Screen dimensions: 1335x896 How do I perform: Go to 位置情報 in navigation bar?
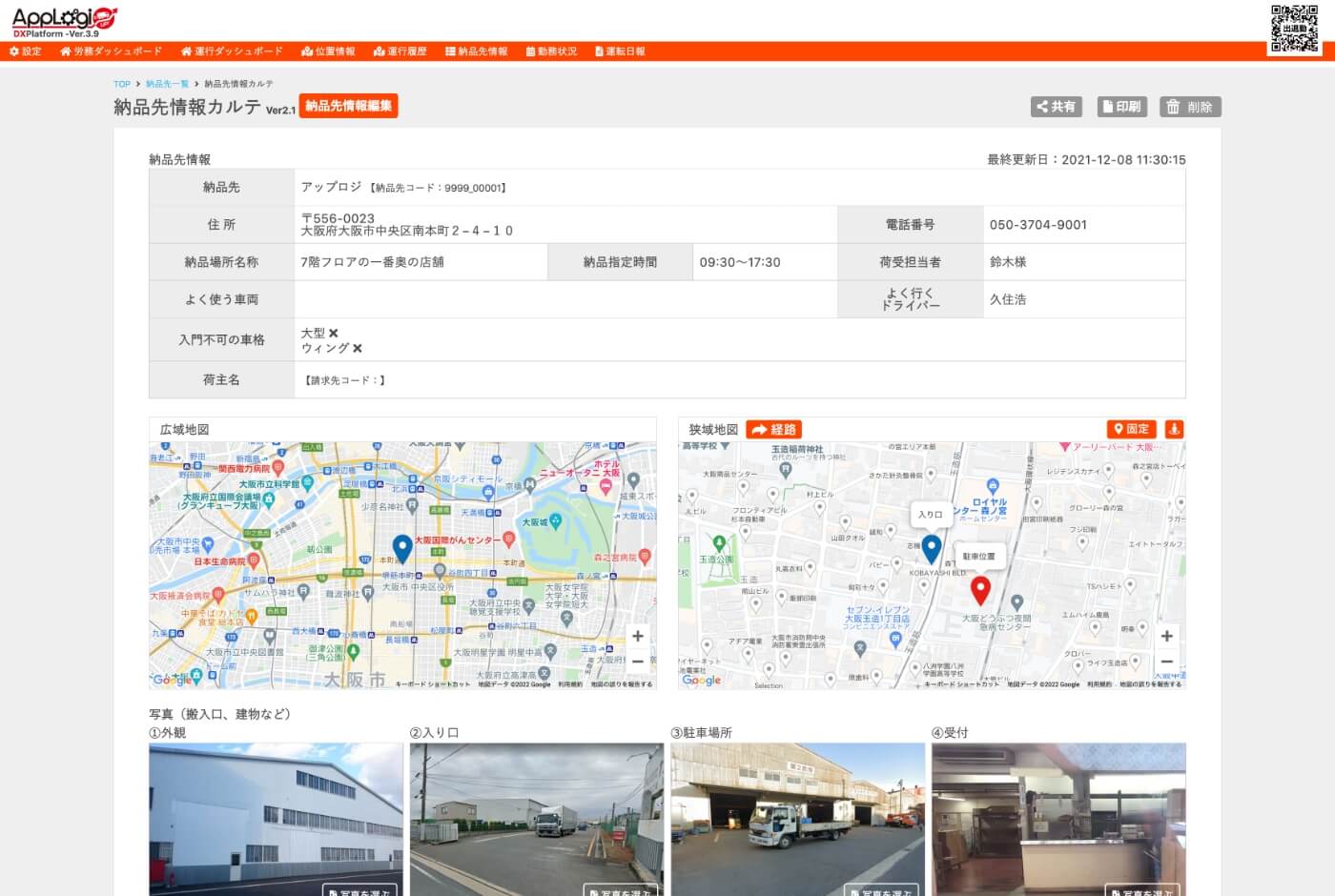click(328, 51)
